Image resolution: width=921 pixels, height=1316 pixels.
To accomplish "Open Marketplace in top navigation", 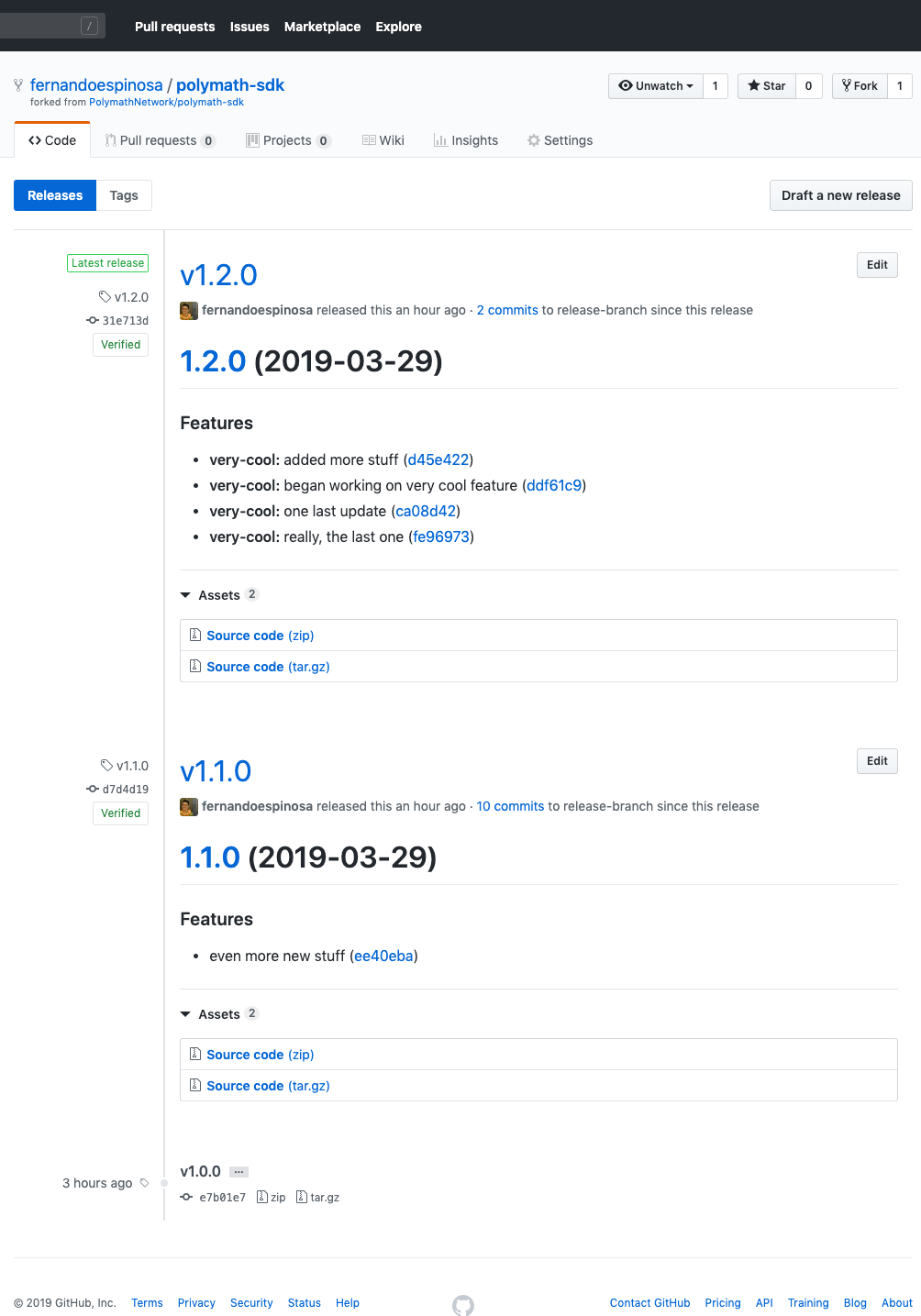I will coord(322,27).
